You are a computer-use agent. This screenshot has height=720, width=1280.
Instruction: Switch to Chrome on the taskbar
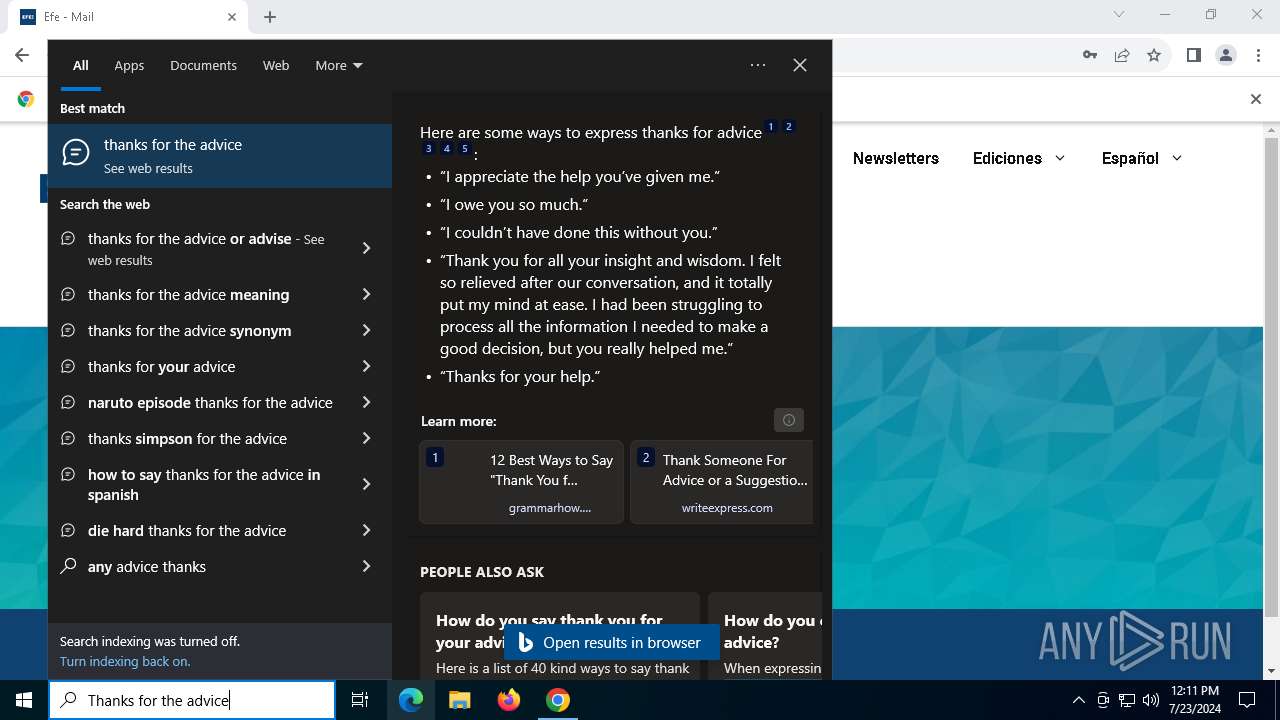tap(558, 700)
